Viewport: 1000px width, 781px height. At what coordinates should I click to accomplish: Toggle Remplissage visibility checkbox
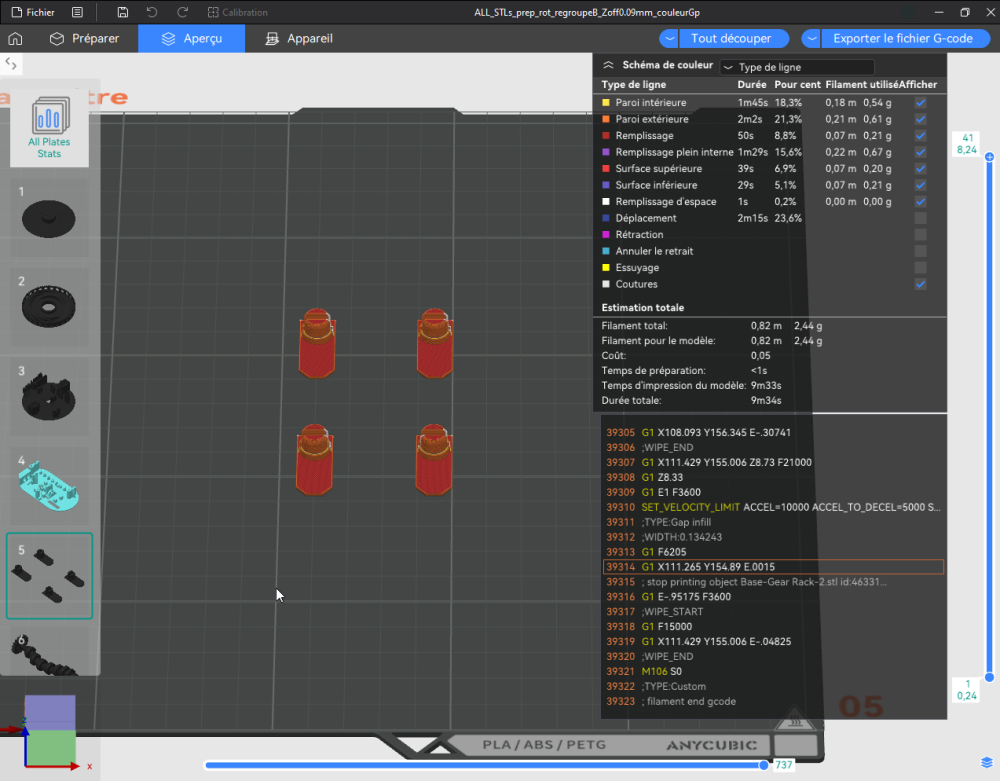click(920, 135)
